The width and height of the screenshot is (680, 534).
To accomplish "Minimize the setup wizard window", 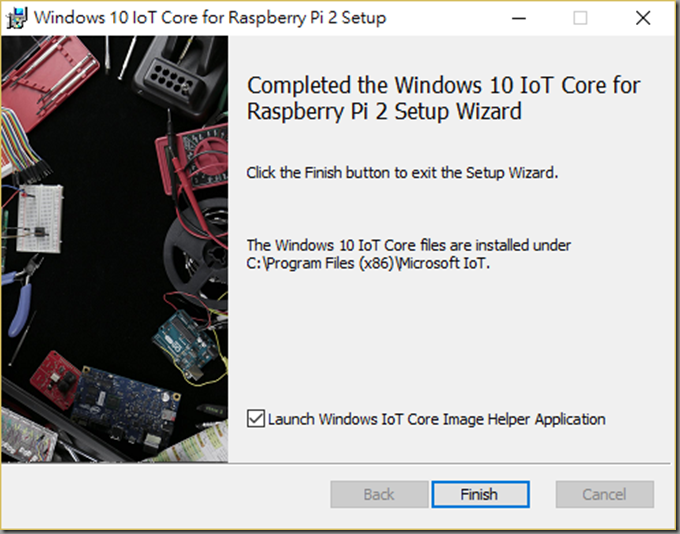I will 519,18.
